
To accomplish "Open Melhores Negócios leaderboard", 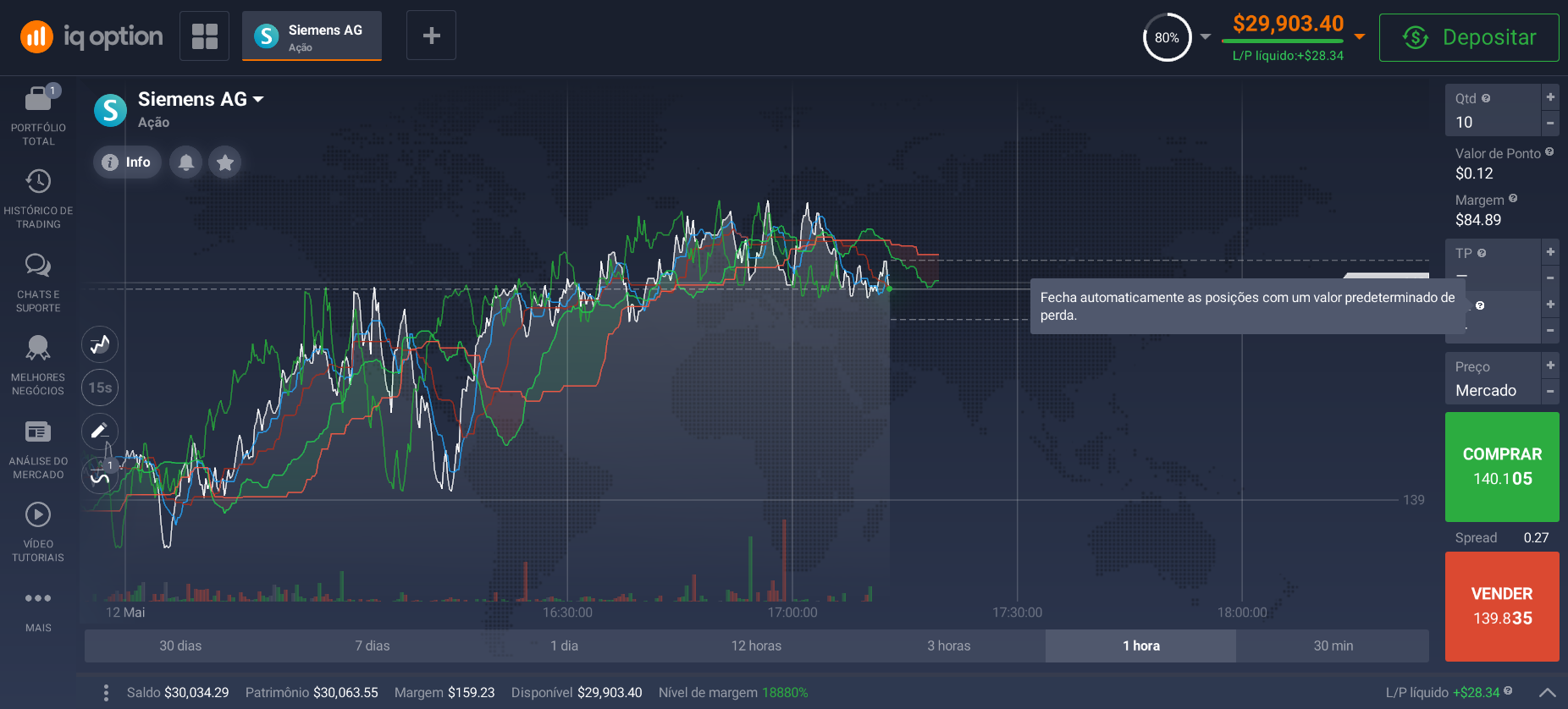I will coord(38,366).
